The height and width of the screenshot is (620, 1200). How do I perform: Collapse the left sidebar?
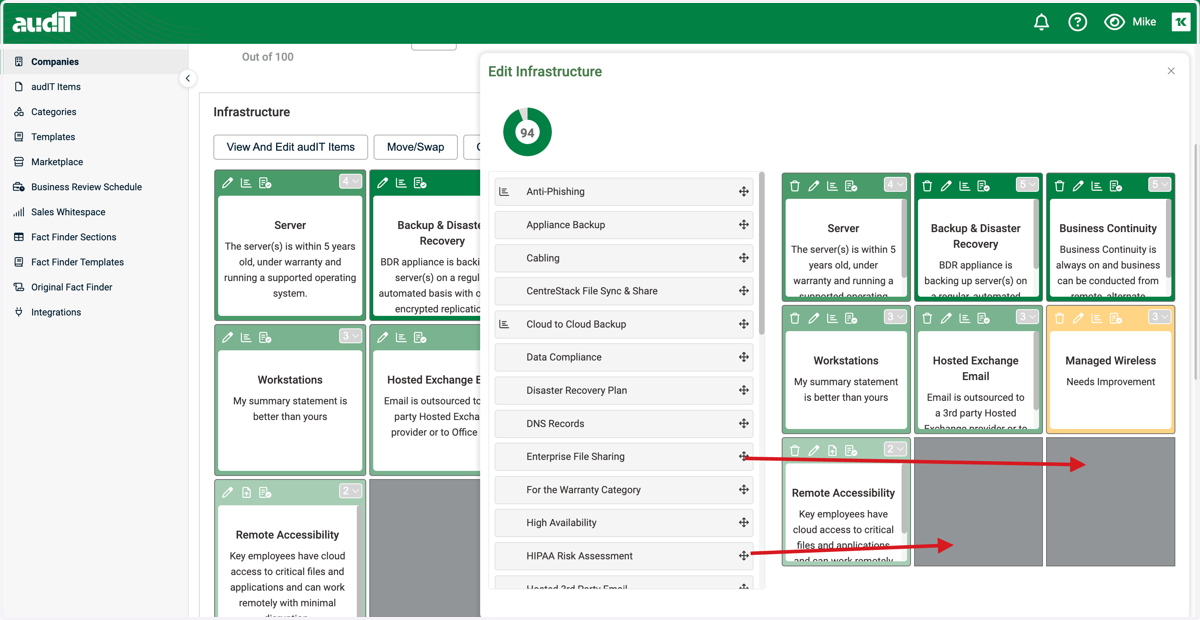188,78
